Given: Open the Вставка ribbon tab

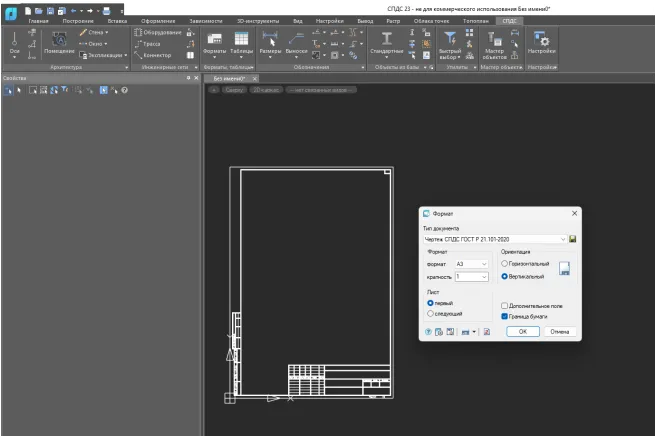Looking at the screenshot, I should click(x=116, y=20).
